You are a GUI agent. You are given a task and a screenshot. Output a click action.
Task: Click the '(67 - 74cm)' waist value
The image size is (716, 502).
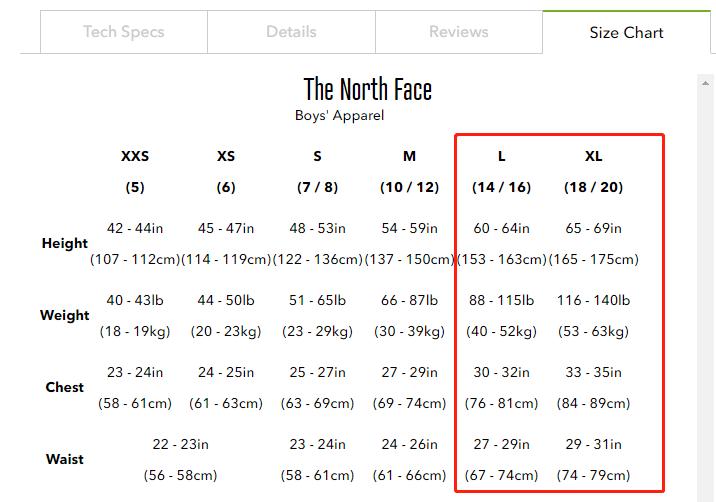coord(501,476)
